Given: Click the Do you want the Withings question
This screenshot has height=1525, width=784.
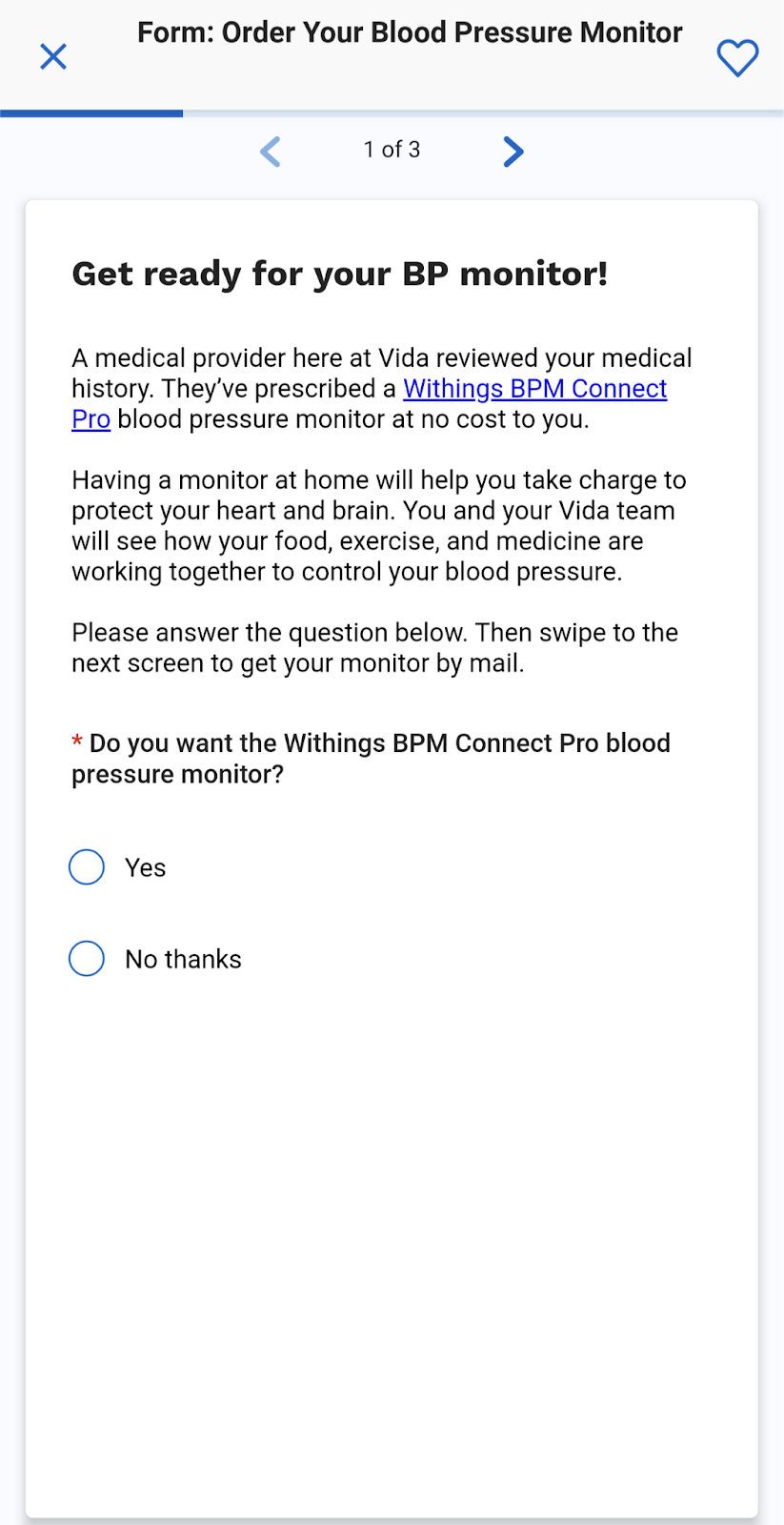Looking at the screenshot, I should click(379, 759).
